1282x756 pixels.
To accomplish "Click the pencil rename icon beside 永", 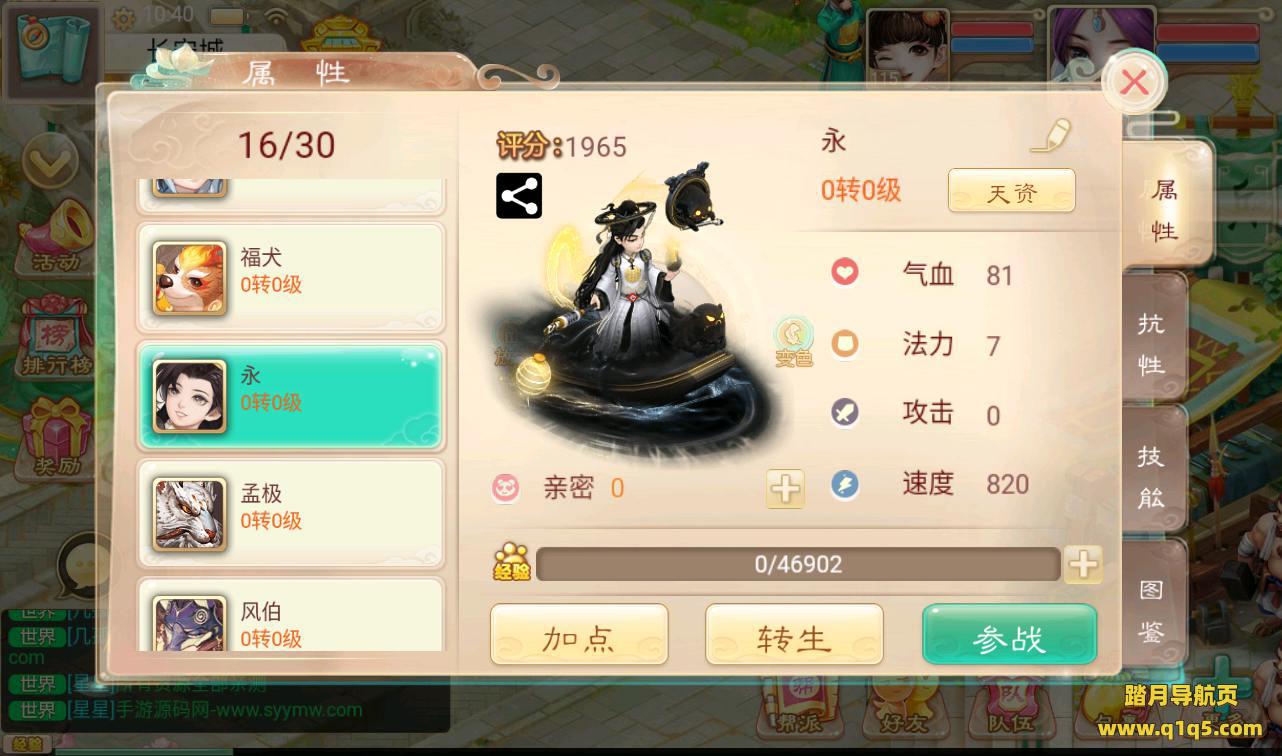I will [1050, 137].
